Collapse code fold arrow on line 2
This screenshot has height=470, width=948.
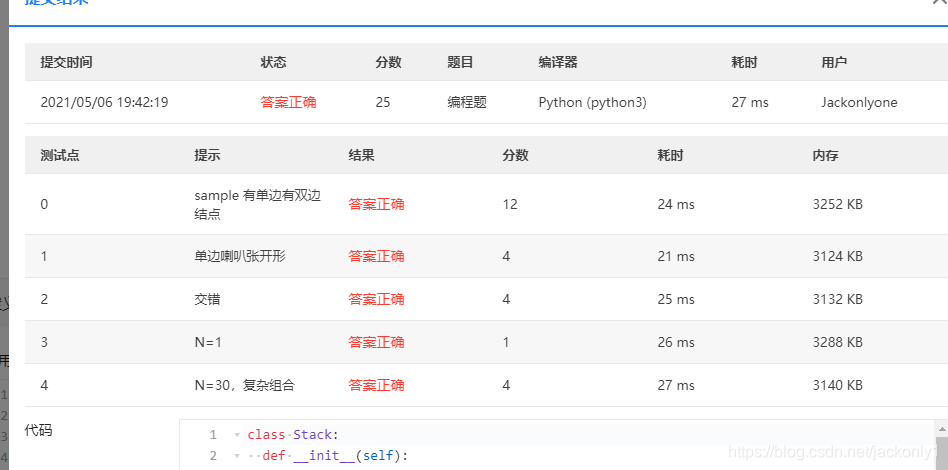click(x=236, y=456)
